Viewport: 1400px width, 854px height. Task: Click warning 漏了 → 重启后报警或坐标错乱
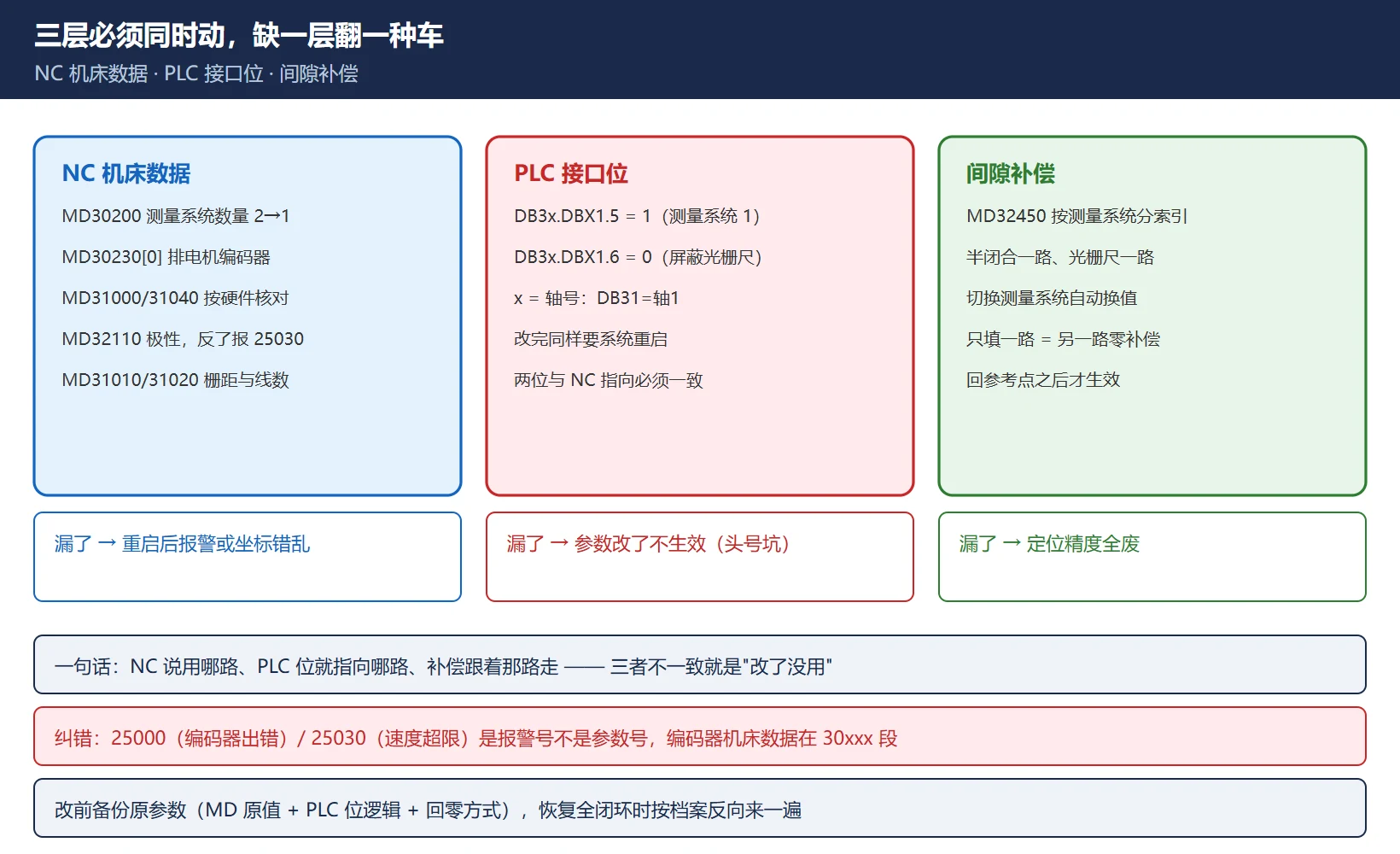[248, 557]
